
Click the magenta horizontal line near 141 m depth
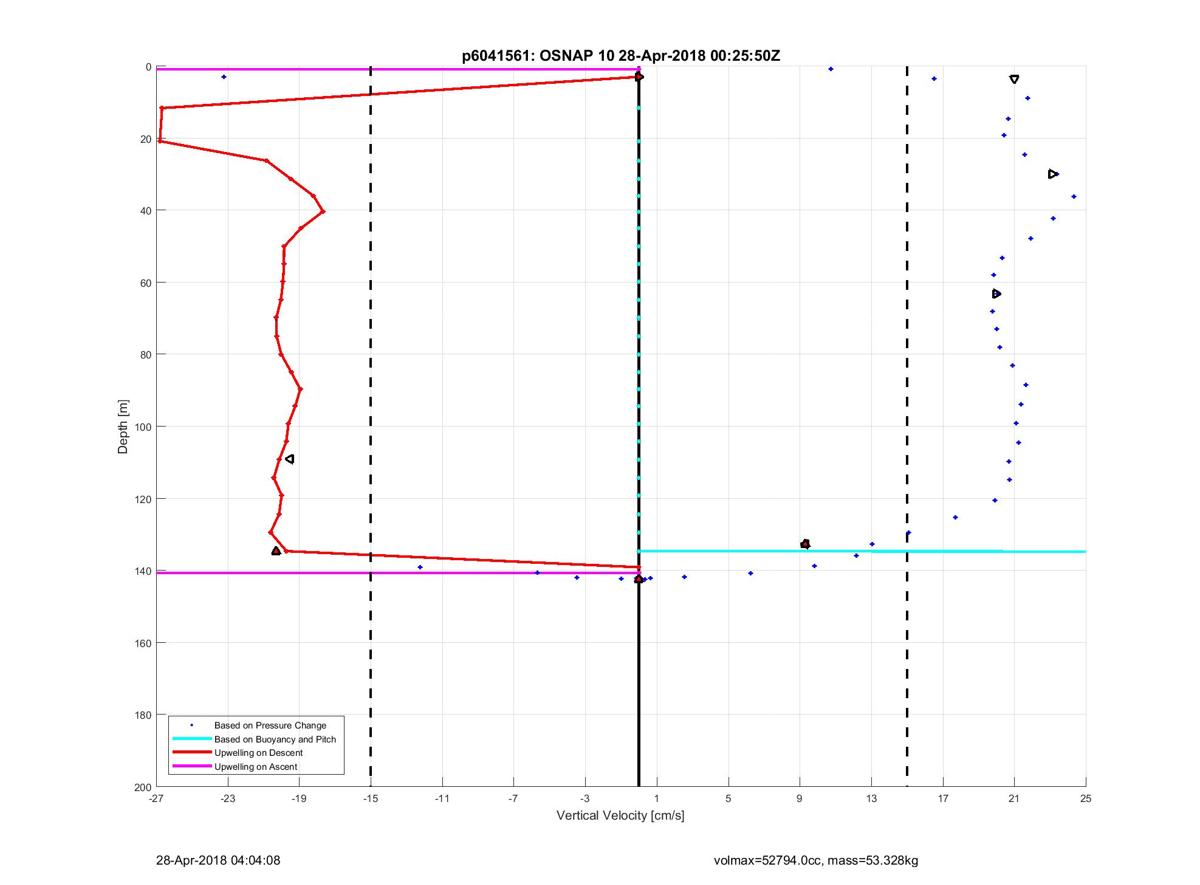pyautogui.click(x=397, y=573)
